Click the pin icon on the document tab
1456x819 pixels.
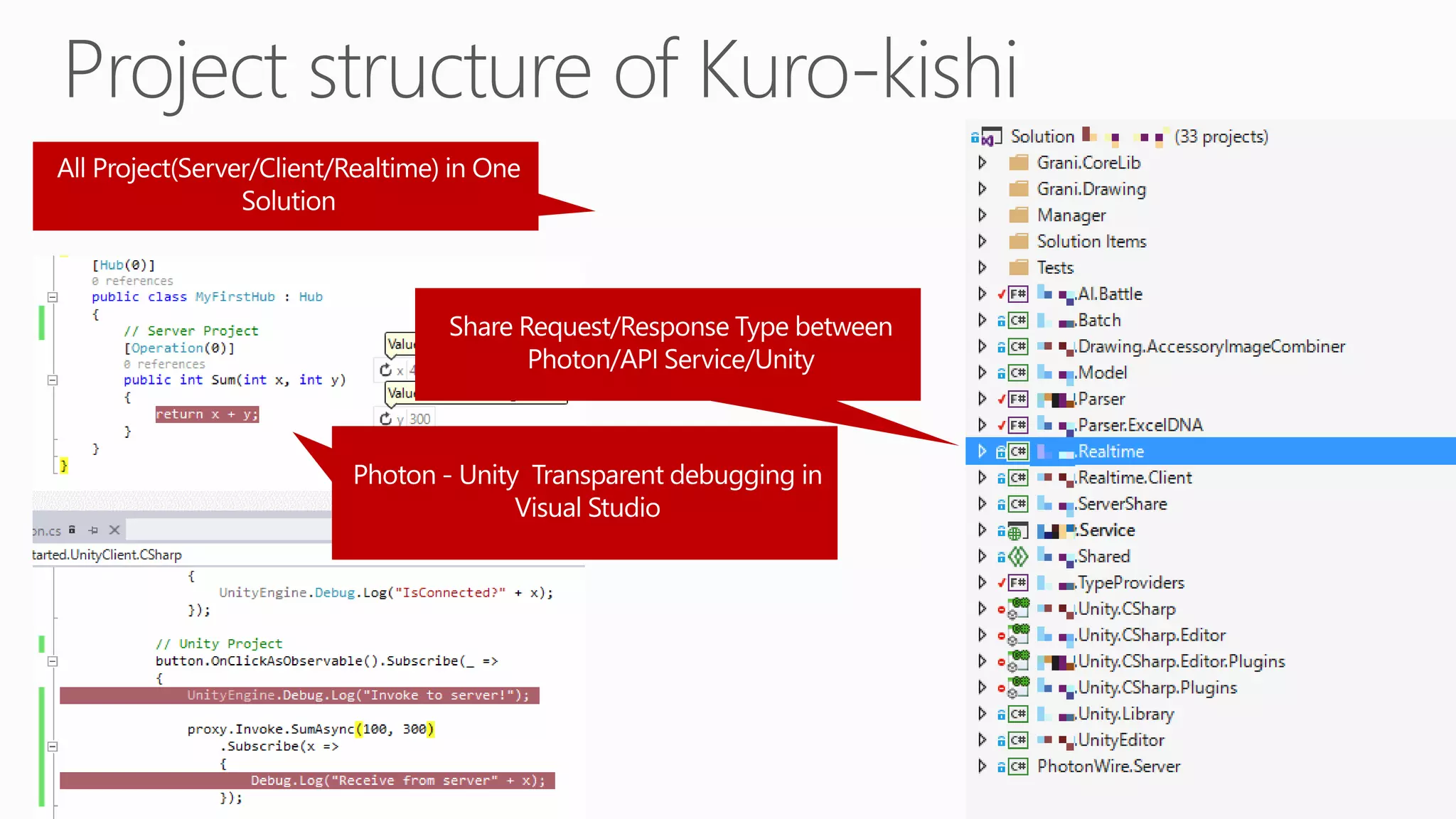pyautogui.click(x=93, y=530)
